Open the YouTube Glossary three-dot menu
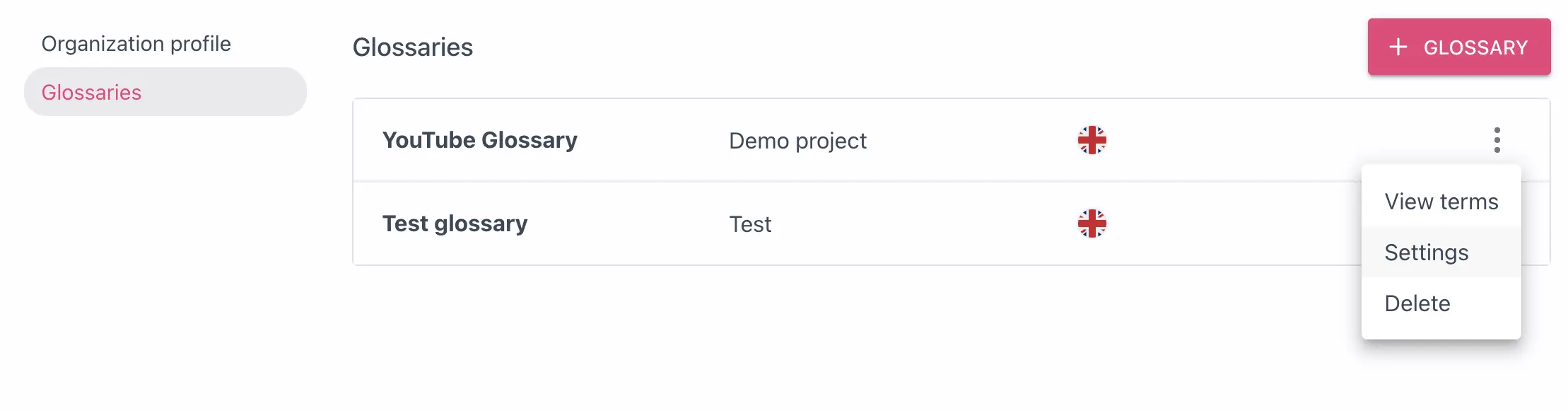The image size is (1568, 413). [x=1497, y=140]
